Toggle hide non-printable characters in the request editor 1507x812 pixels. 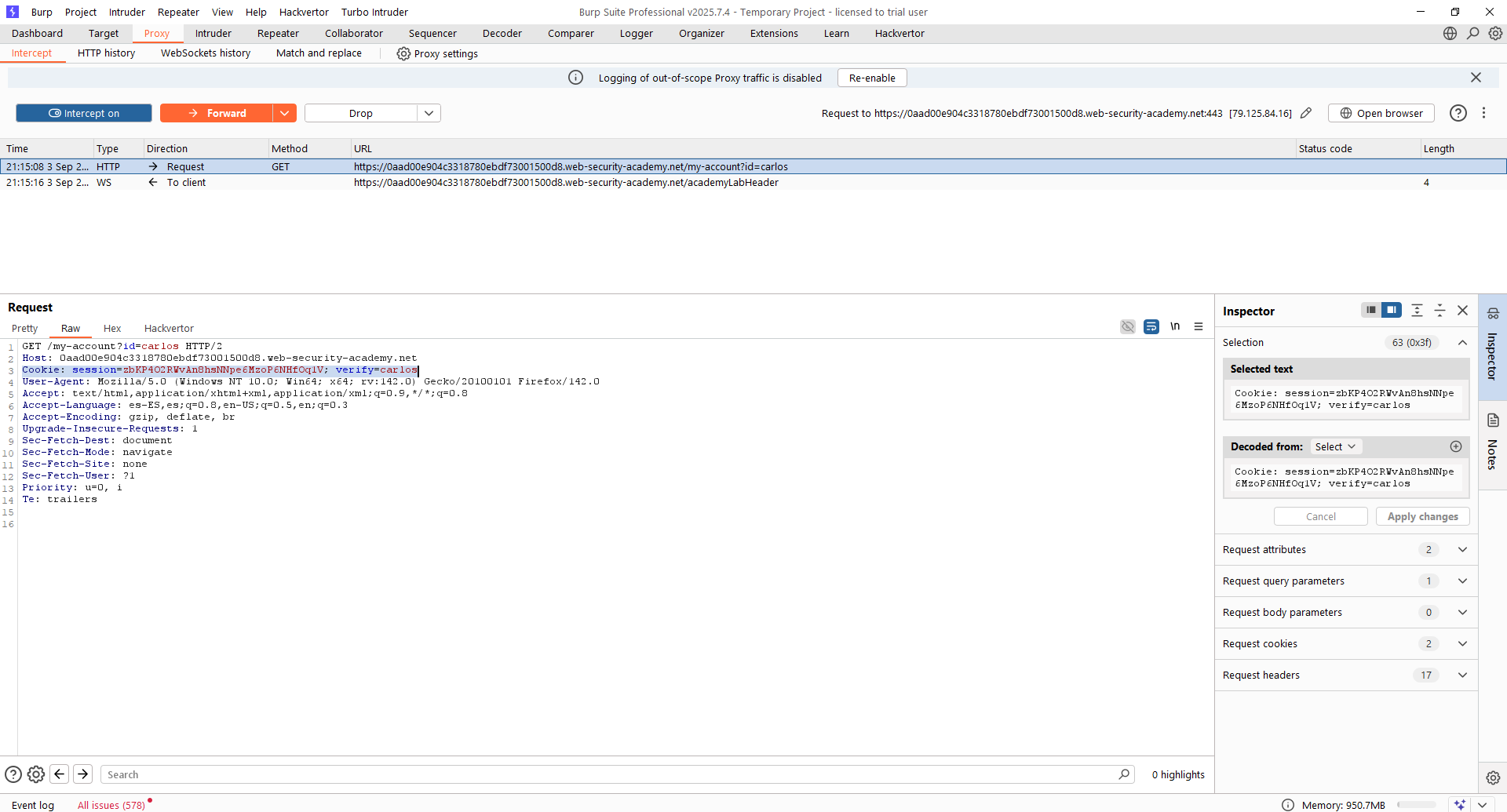coord(1128,326)
